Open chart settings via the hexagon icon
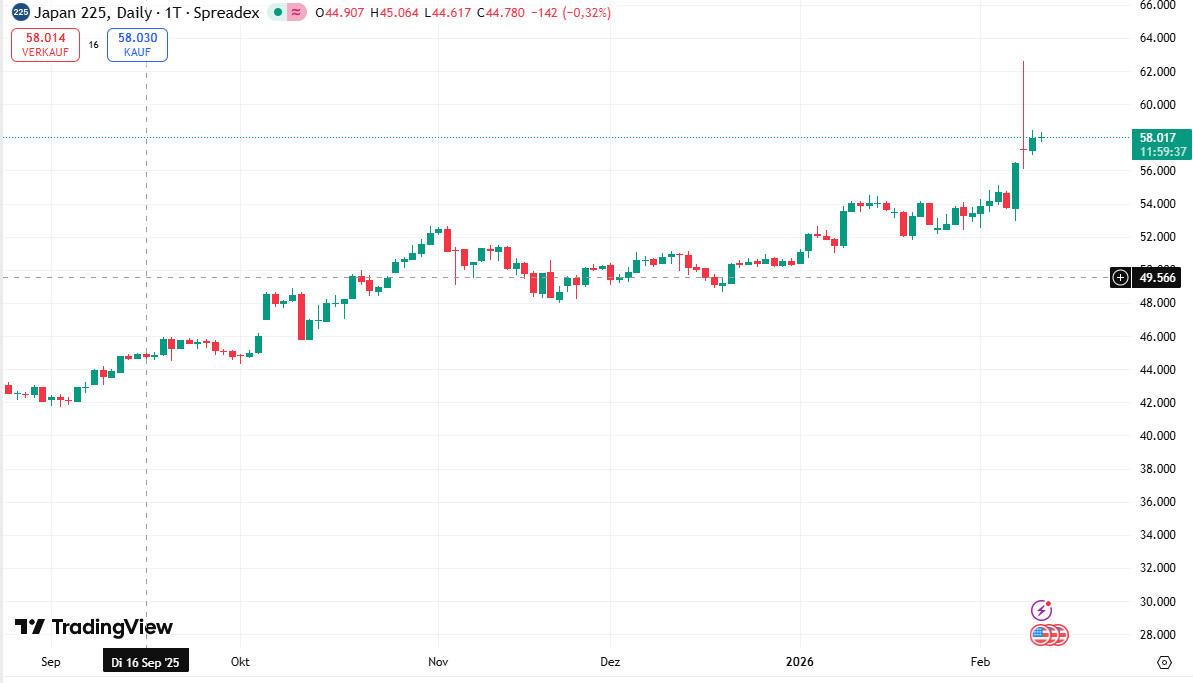 (x=1164, y=661)
